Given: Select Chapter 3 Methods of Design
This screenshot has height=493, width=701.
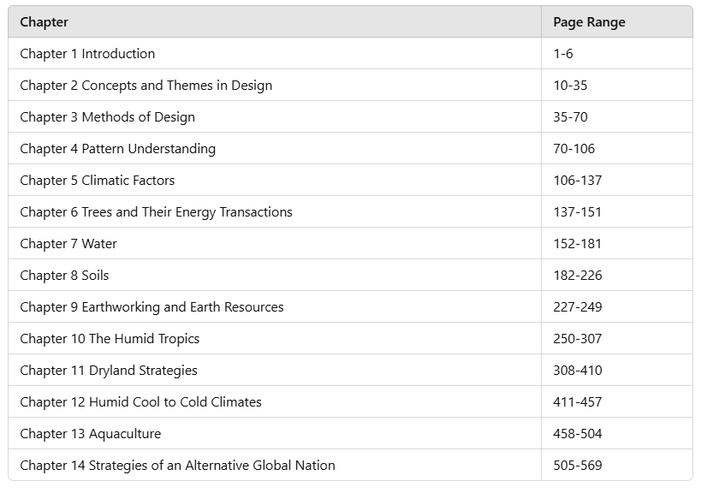Looking at the screenshot, I should 108,117.
